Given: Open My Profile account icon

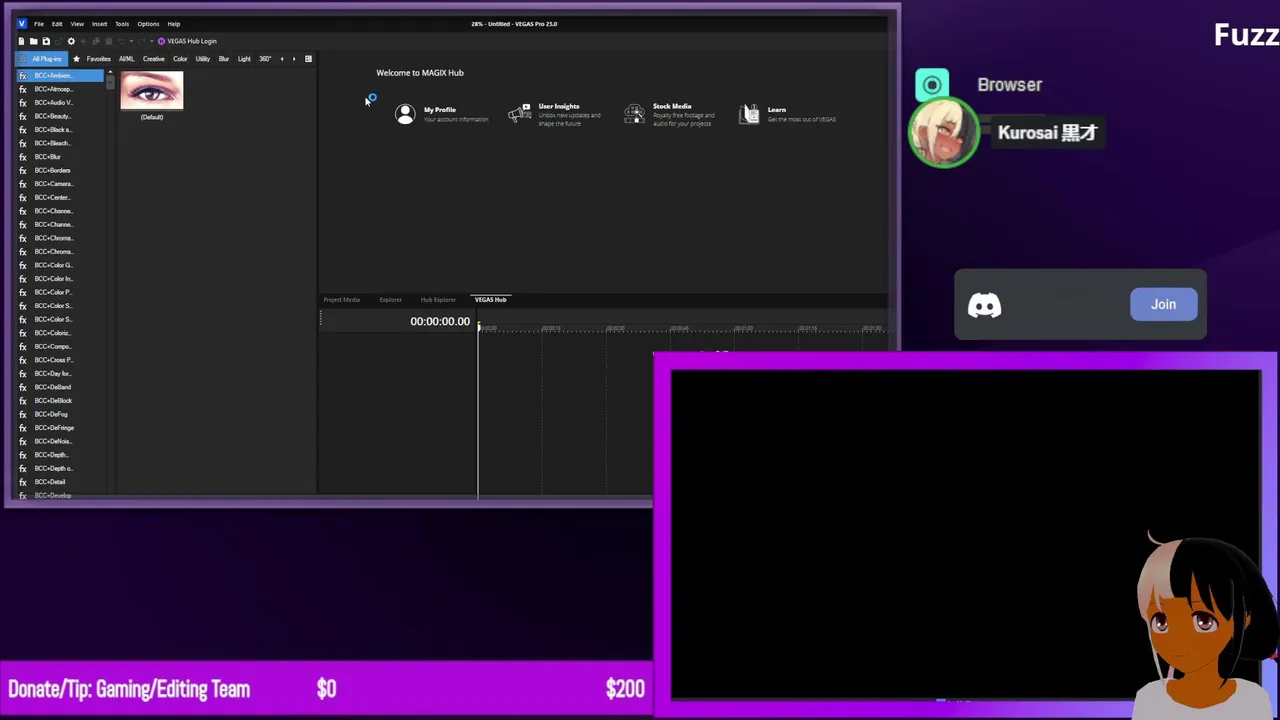Looking at the screenshot, I should [405, 114].
